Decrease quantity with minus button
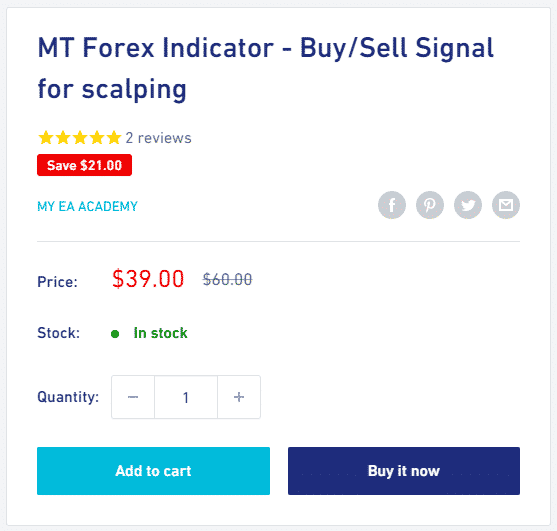This screenshot has height=531, width=557. [133, 397]
